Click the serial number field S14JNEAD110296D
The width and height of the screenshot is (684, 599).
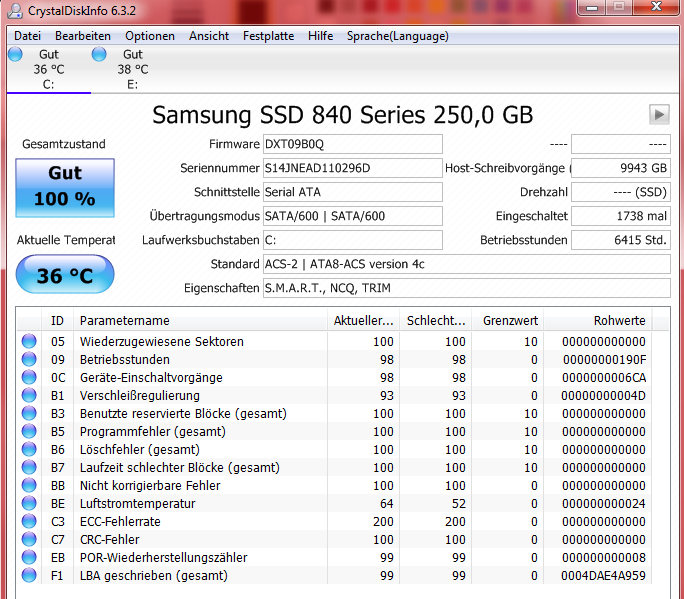point(352,168)
